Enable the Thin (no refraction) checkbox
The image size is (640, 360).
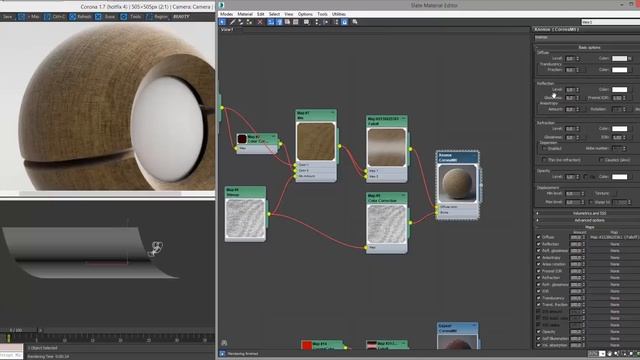click(x=544, y=160)
